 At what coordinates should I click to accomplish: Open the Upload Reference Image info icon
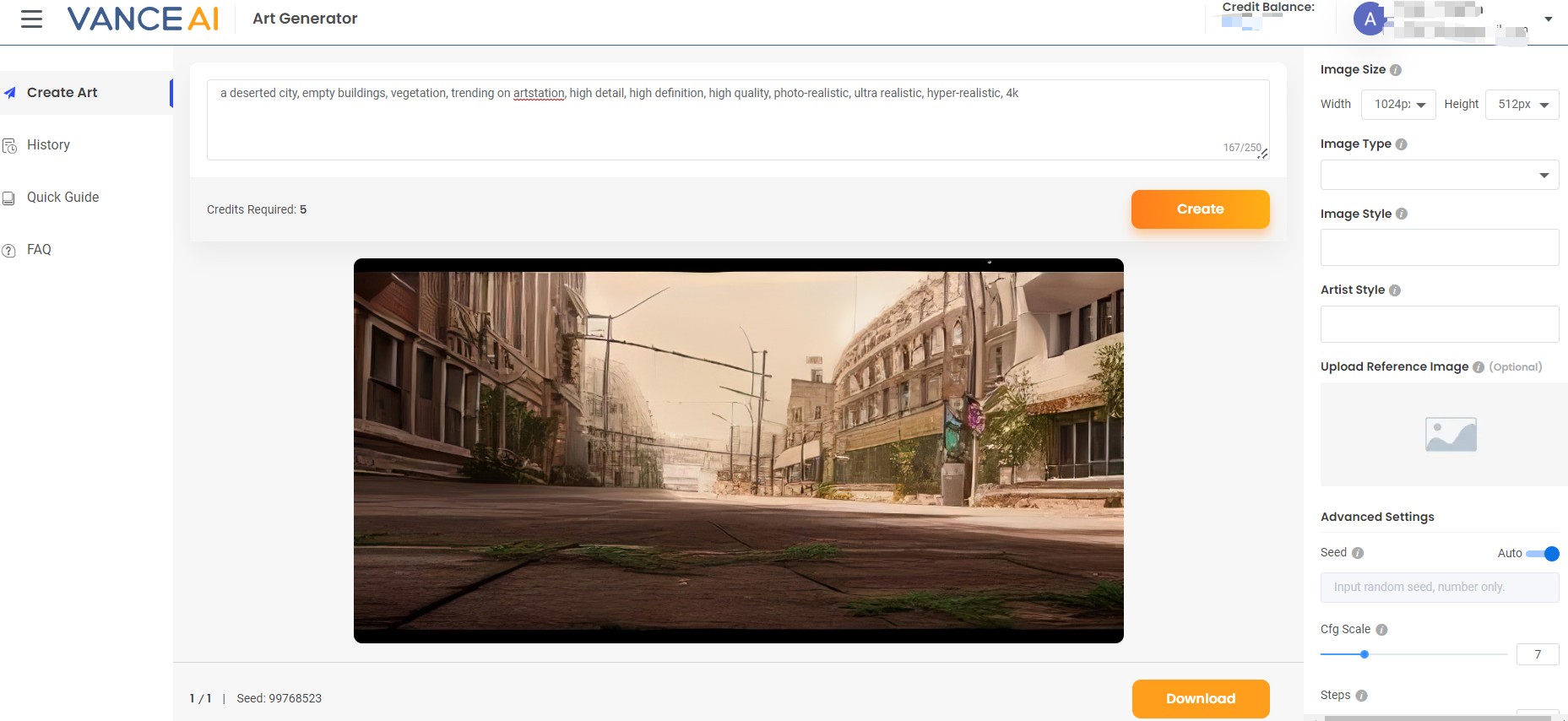(1478, 367)
